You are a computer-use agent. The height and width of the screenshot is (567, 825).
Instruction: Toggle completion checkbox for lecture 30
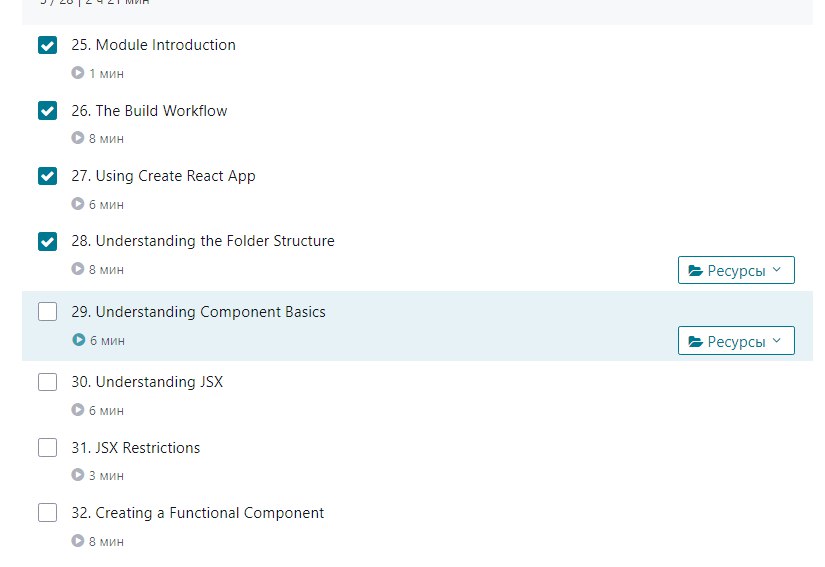[x=47, y=382]
